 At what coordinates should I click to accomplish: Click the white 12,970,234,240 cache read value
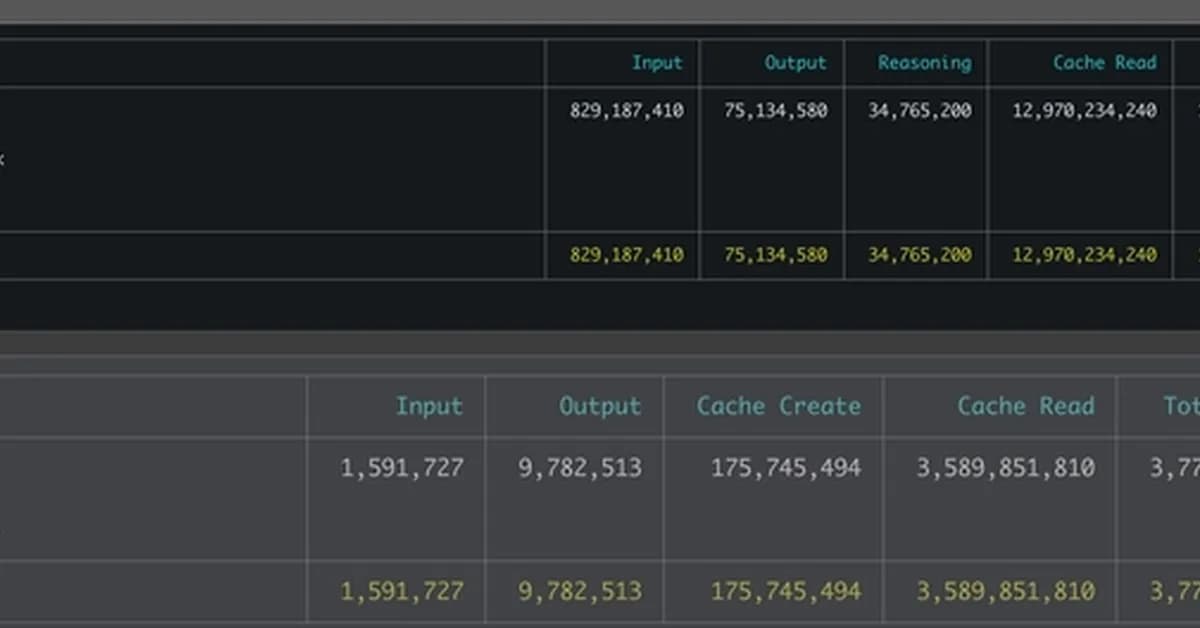(1084, 111)
